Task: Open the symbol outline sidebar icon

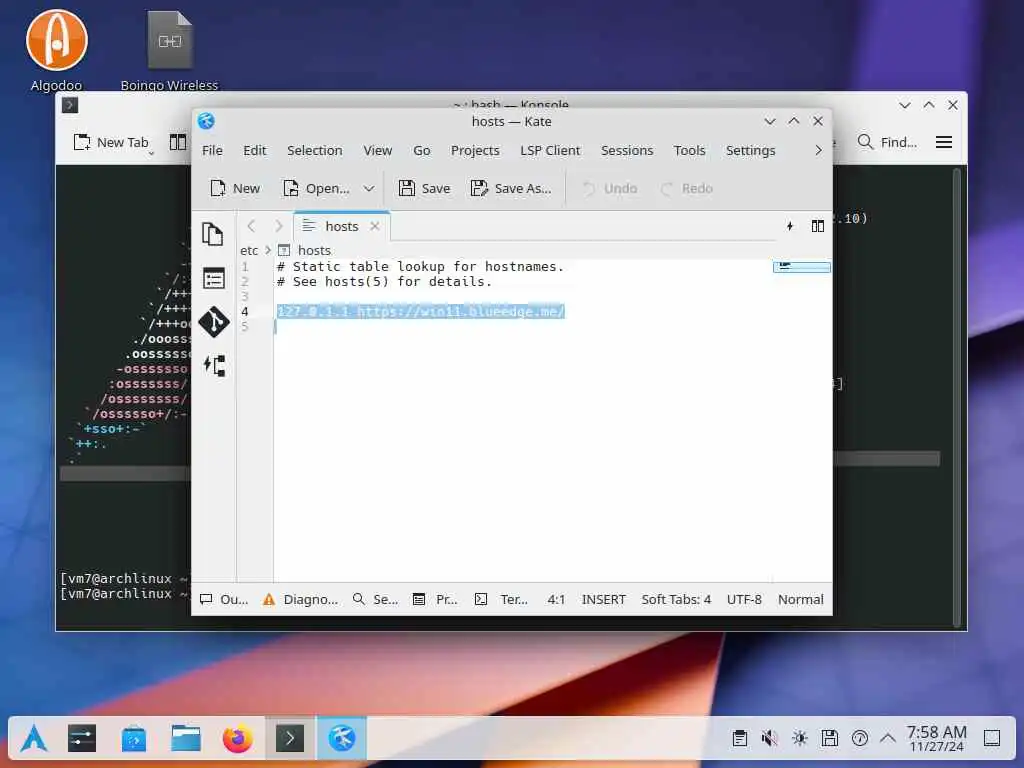Action: [x=214, y=365]
